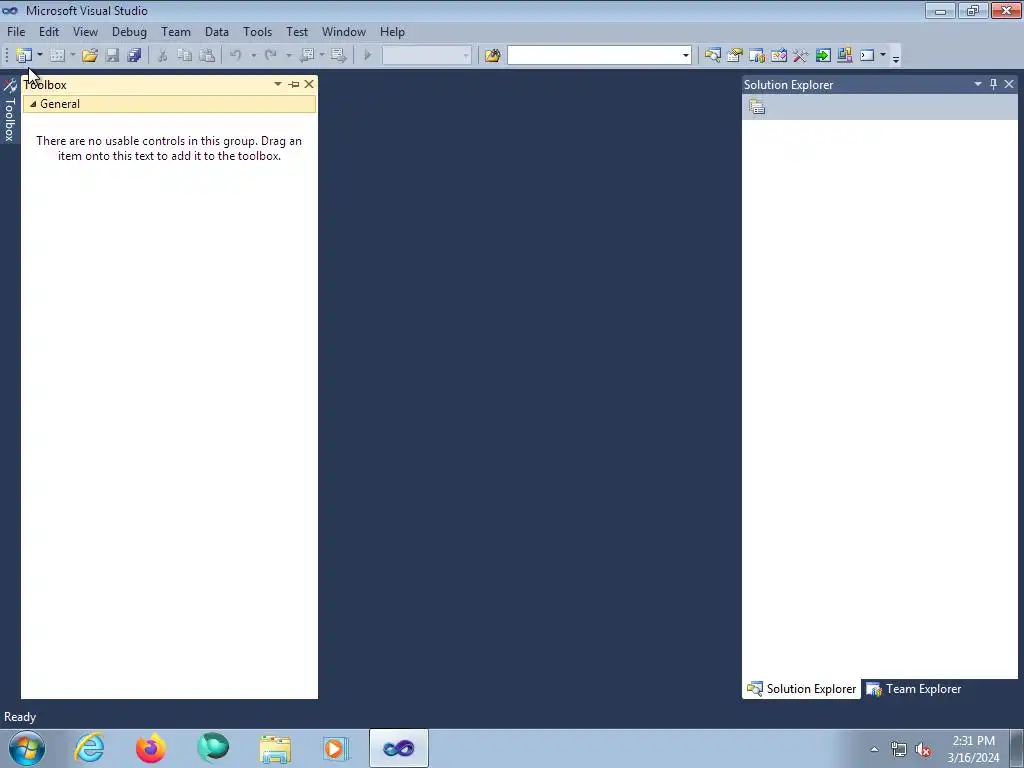Image resolution: width=1024 pixels, height=768 pixels.
Task: Click the Navigate Forward icon
Action: point(338,56)
